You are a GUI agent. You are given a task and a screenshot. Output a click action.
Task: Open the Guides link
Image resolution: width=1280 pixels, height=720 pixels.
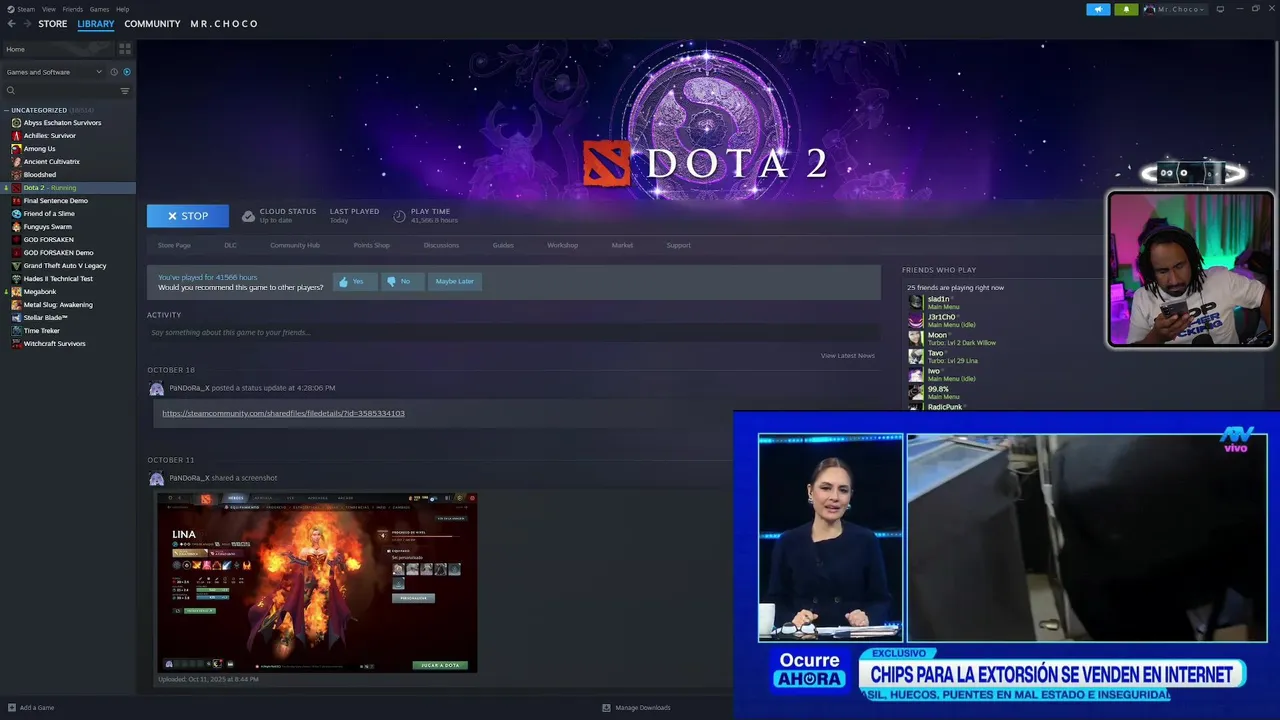point(503,245)
